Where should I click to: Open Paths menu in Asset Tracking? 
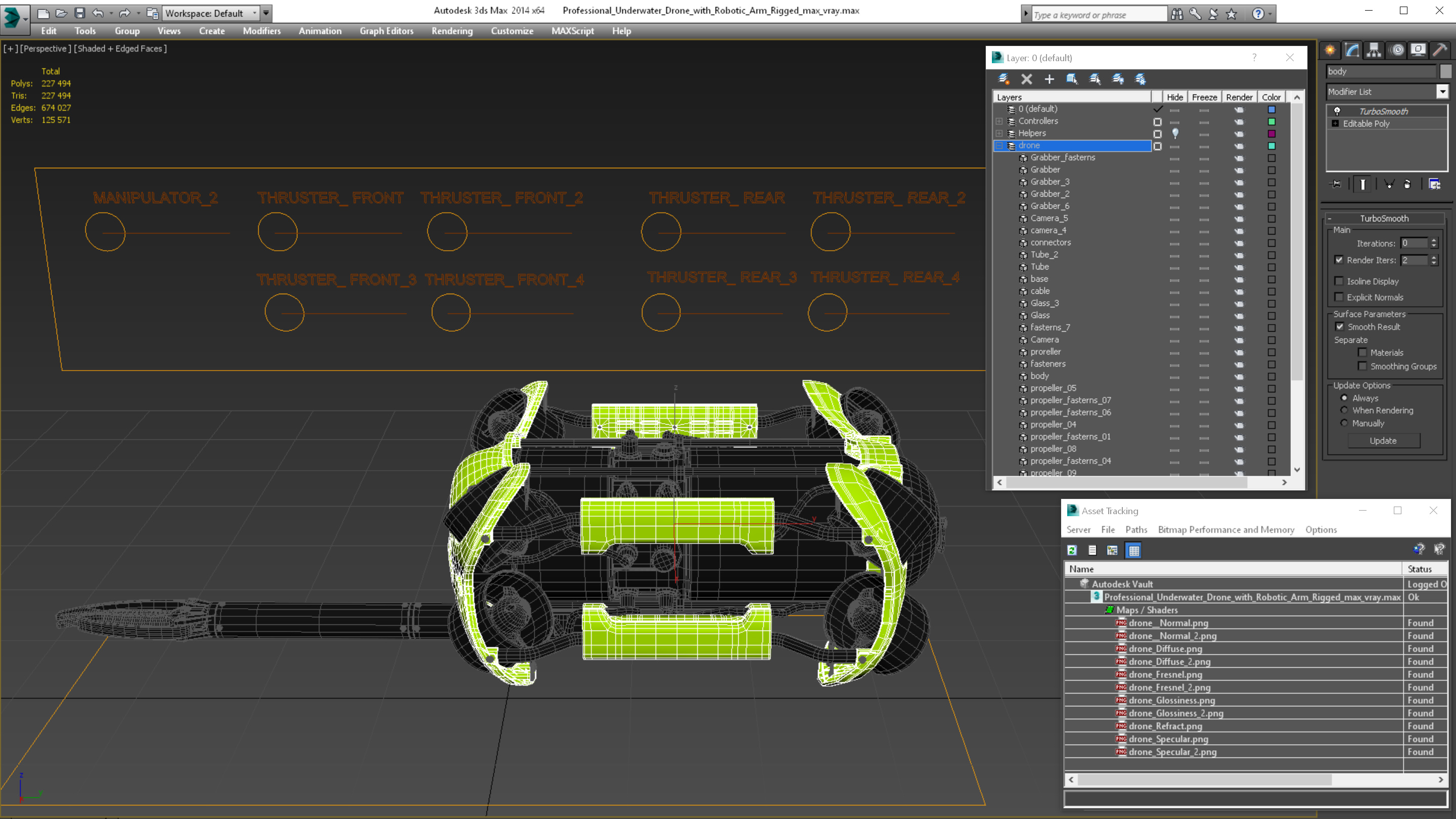pyautogui.click(x=1136, y=530)
